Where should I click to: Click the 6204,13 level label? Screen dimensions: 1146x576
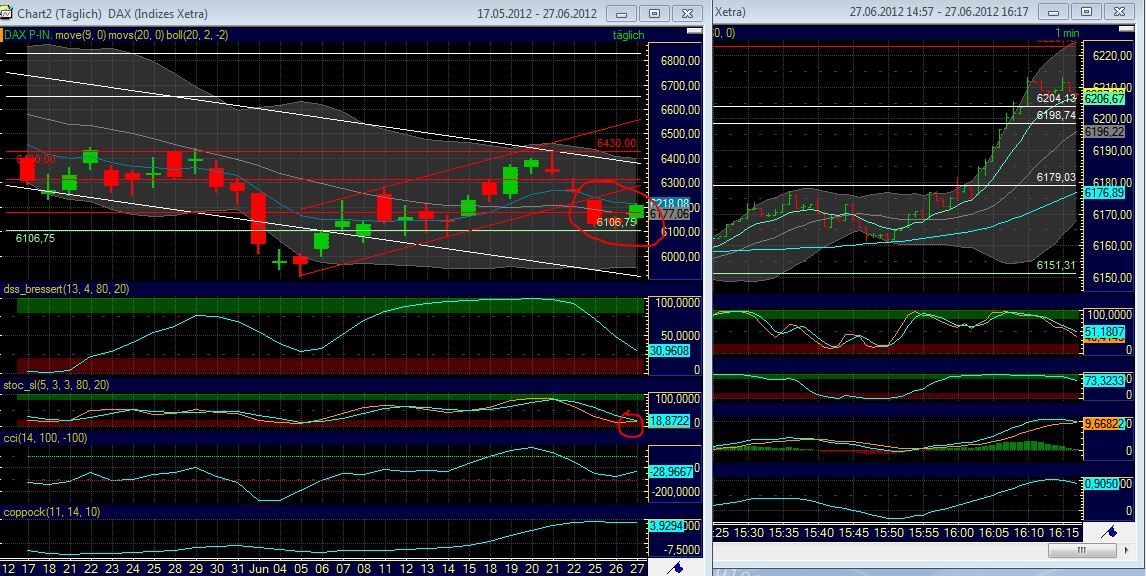[1057, 98]
